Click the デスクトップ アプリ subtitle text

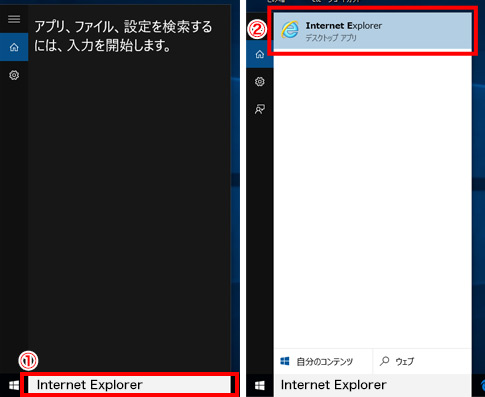point(331,38)
